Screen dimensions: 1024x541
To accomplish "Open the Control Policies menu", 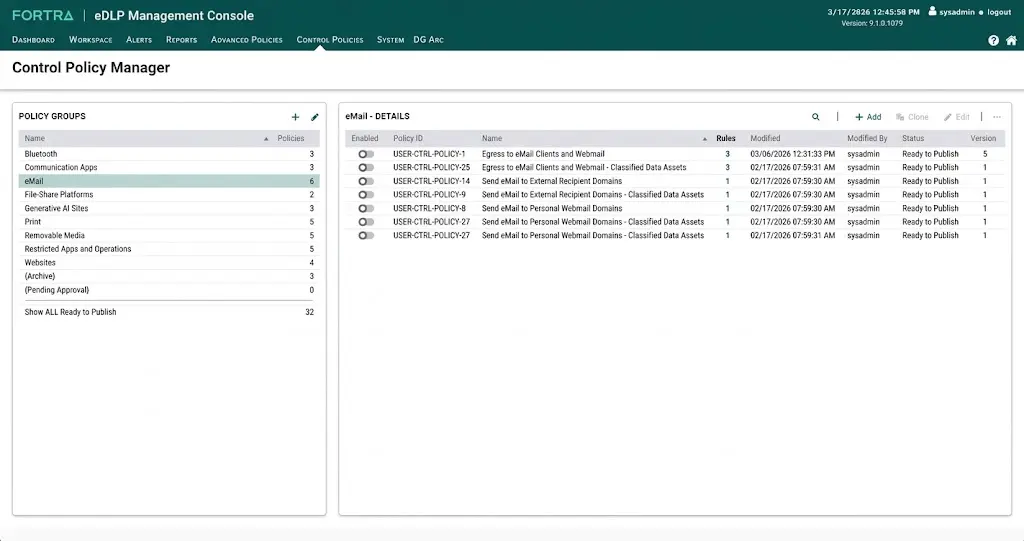I will click(x=330, y=40).
